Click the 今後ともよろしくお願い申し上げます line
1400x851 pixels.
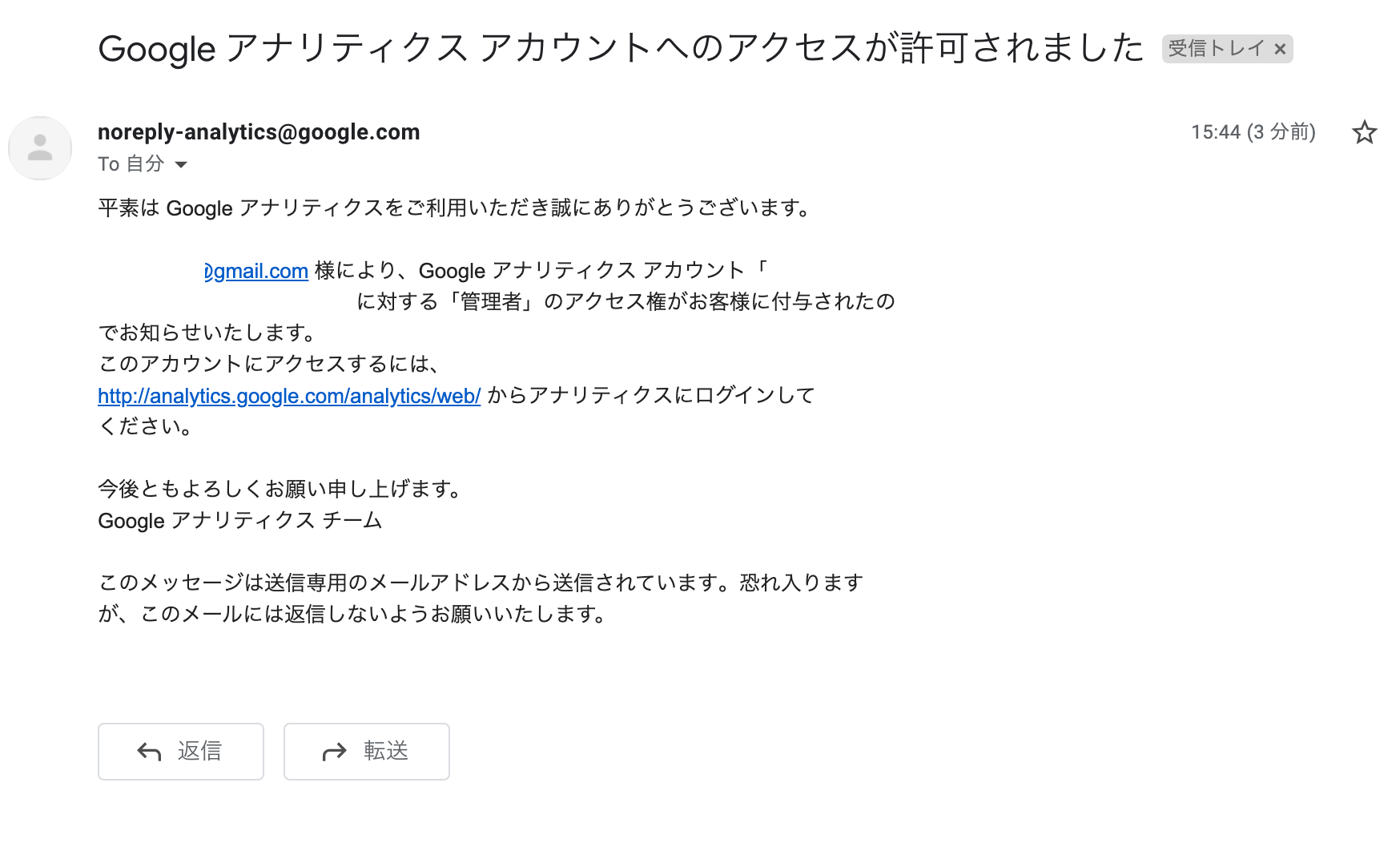282,489
